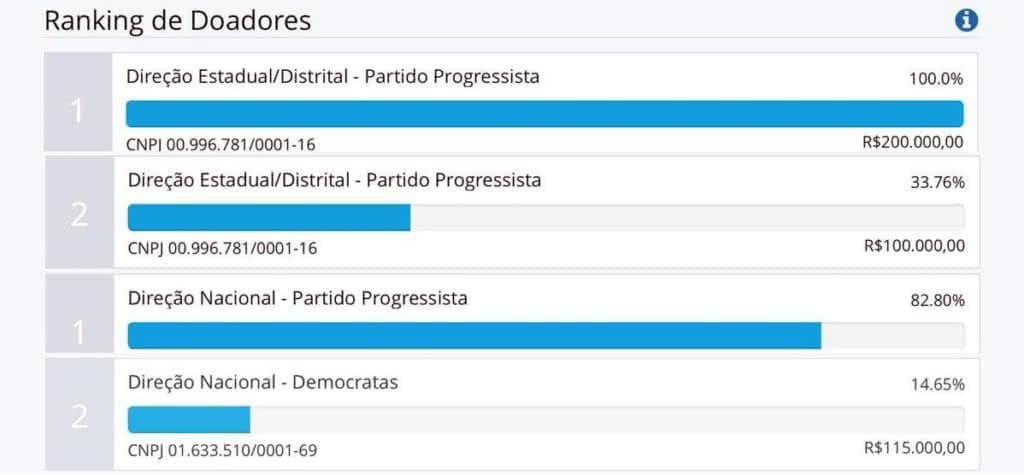Select first Direção Estadual/Distrital donor name
1024x475 pixels.
(333, 76)
